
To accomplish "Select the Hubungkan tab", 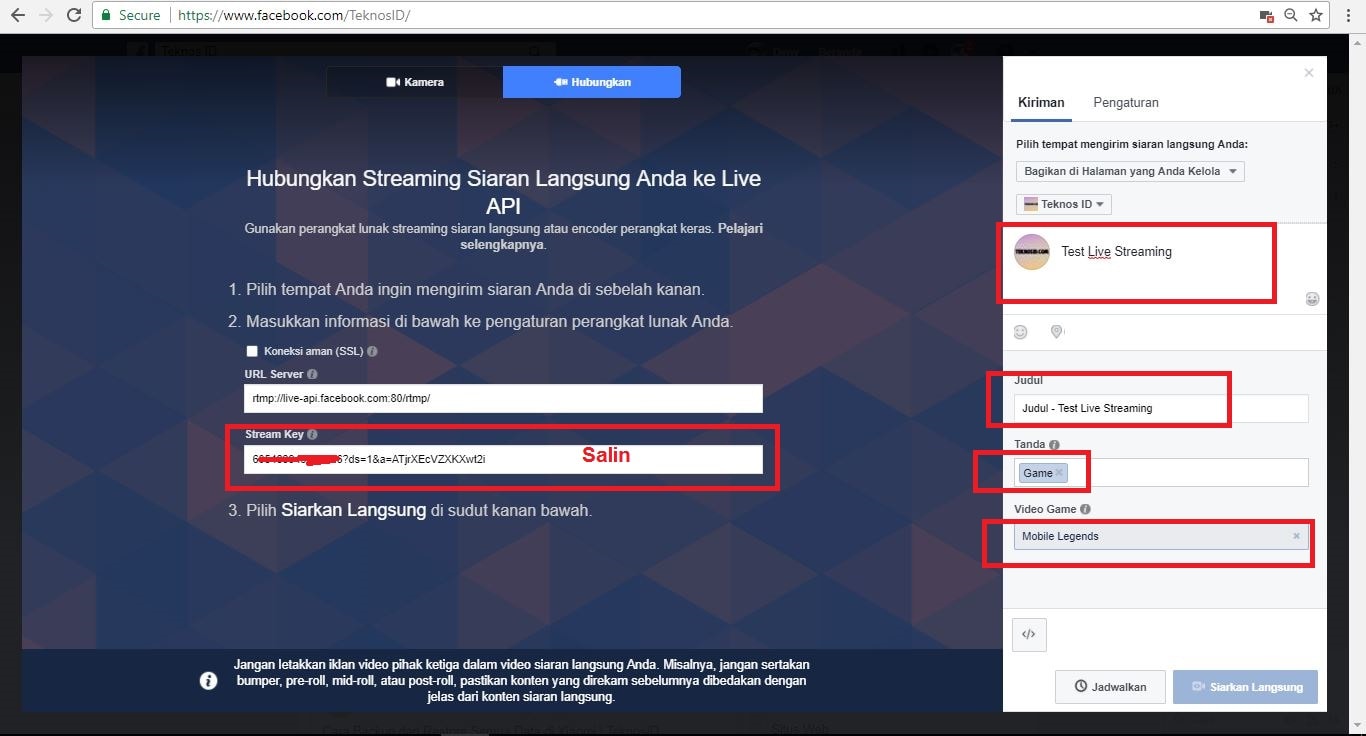I will coord(592,82).
